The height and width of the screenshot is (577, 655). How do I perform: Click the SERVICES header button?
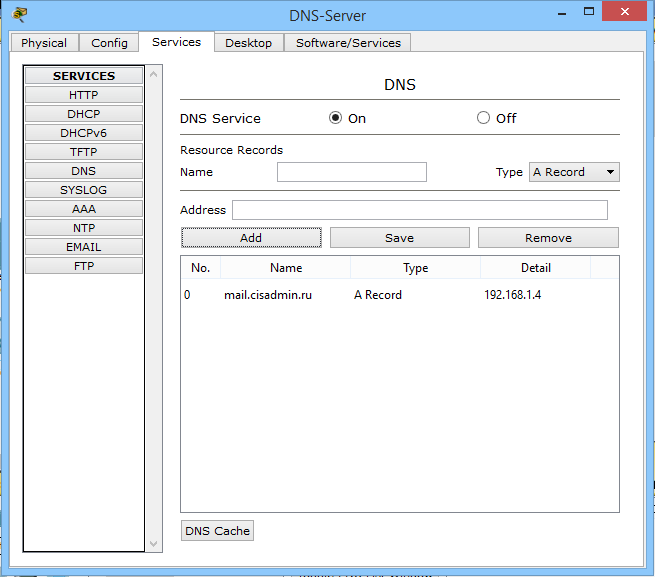click(84, 76)
